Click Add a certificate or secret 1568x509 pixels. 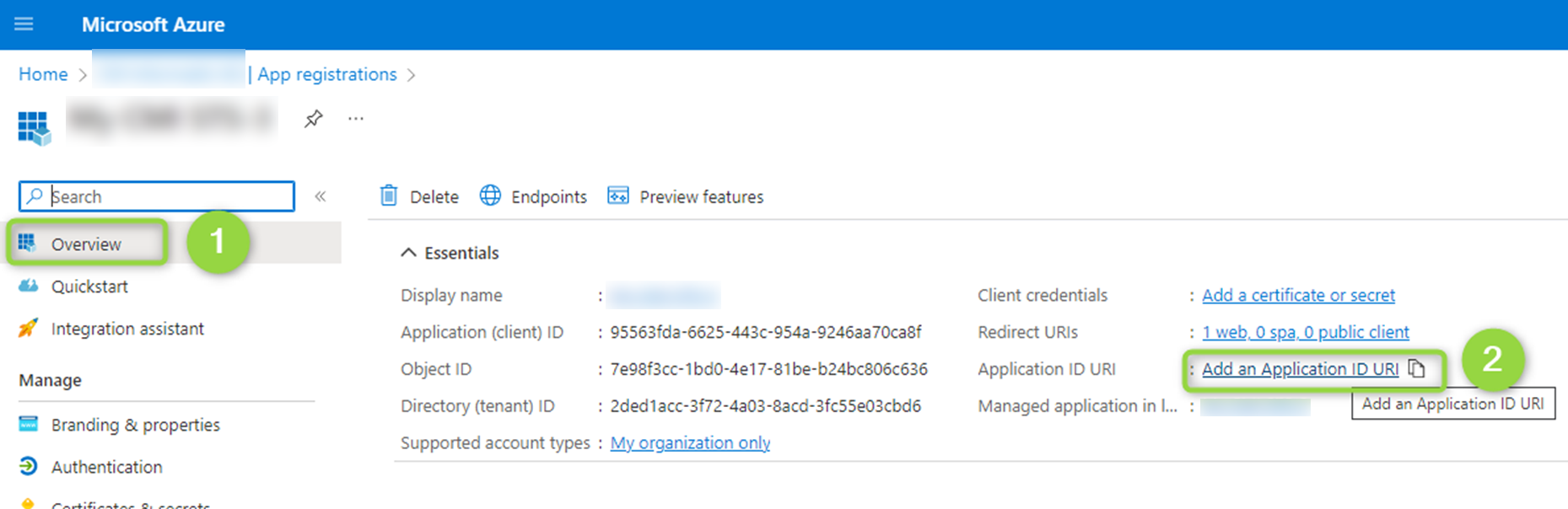click(1298, 295)
